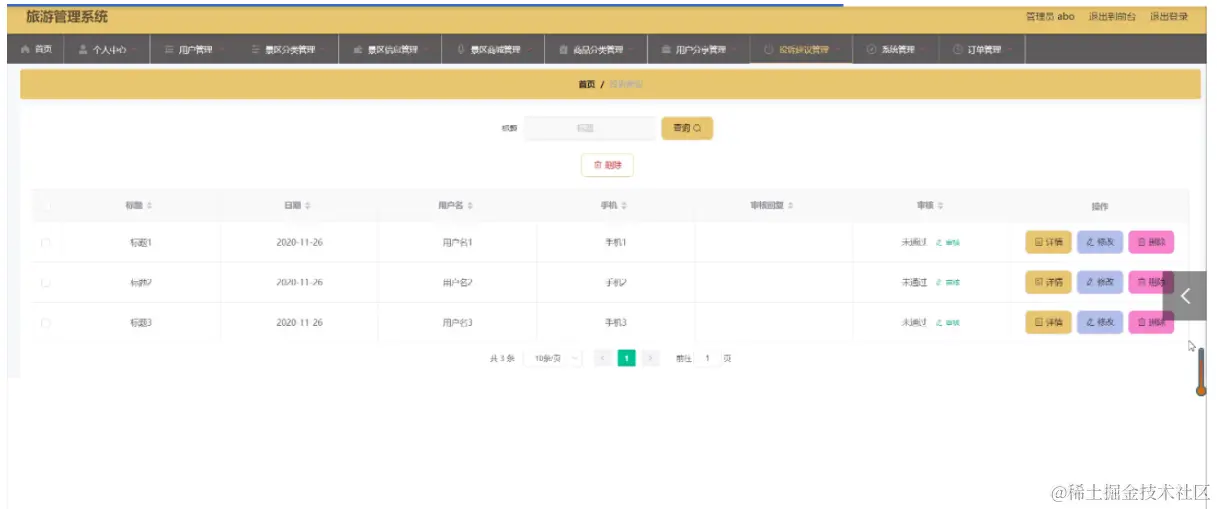Viewport: 1217px width, 509px height.
Task: Click the 查询 search button
Action: click(x=687, y=128)
